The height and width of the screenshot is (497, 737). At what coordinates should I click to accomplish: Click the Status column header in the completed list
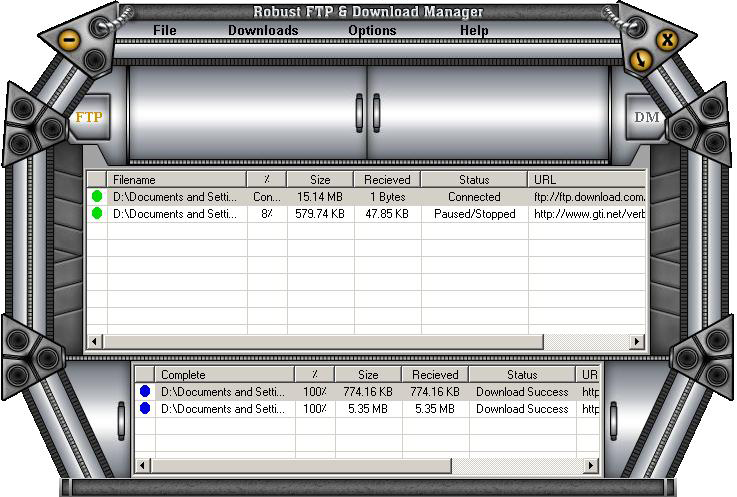522,375
